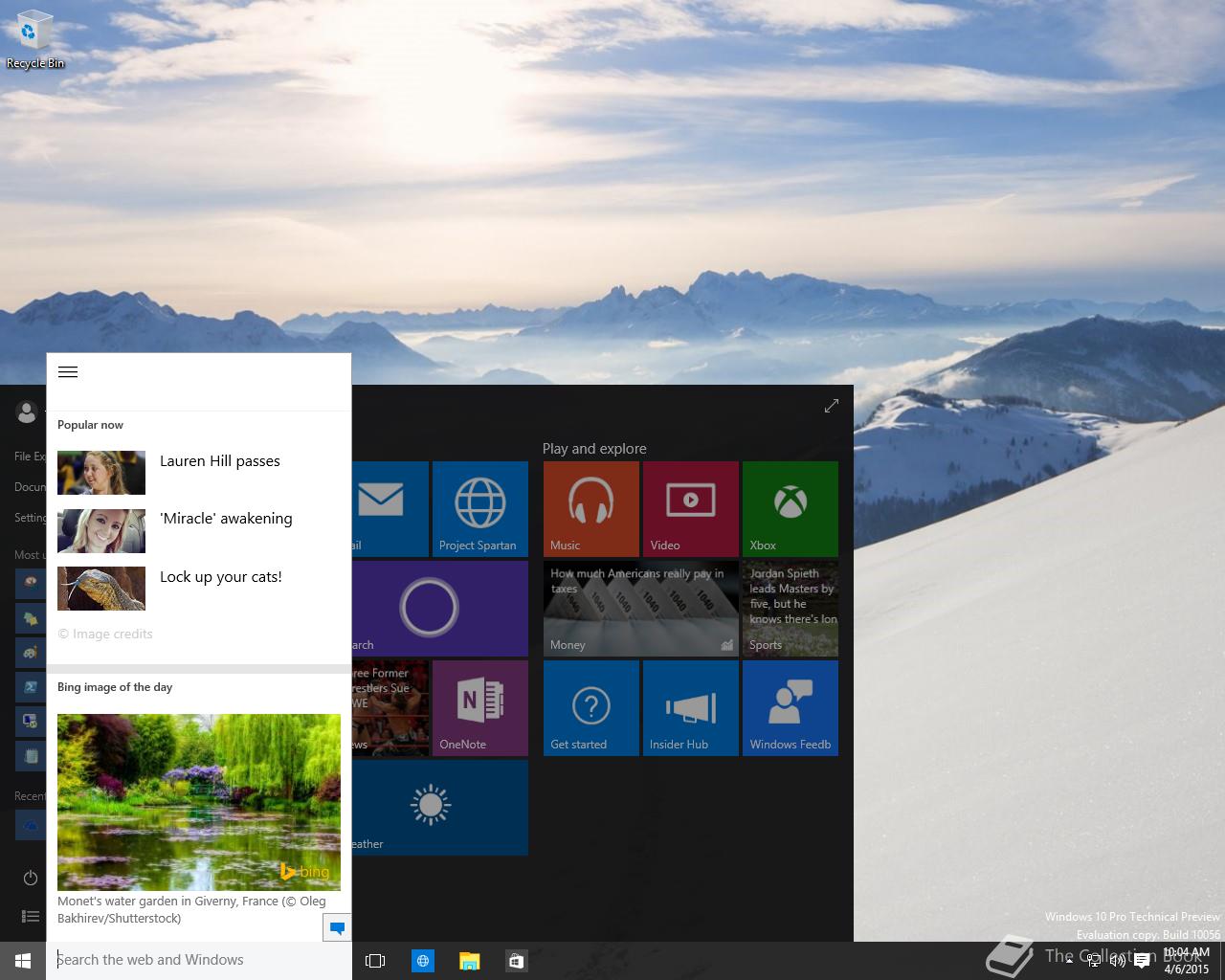This screenshot has height=980, width=1225.
Task: Open the wrestlers News tile
Action: (x=390, y=708)
